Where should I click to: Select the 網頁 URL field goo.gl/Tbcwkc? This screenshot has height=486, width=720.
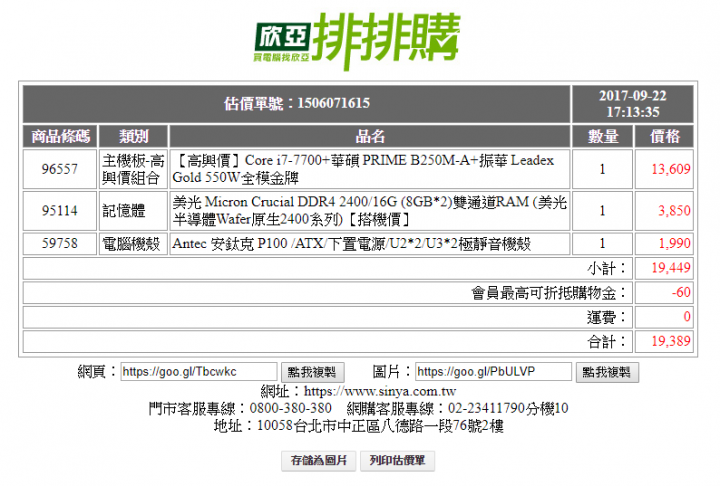199,372
